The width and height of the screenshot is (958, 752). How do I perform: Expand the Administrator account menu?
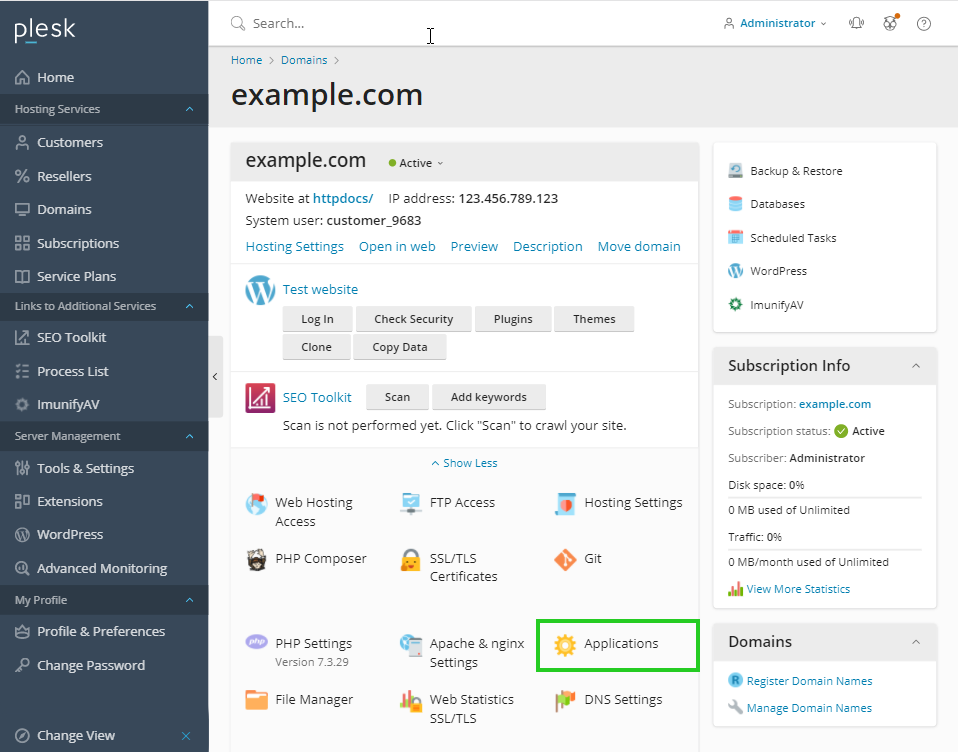[776, 23]
